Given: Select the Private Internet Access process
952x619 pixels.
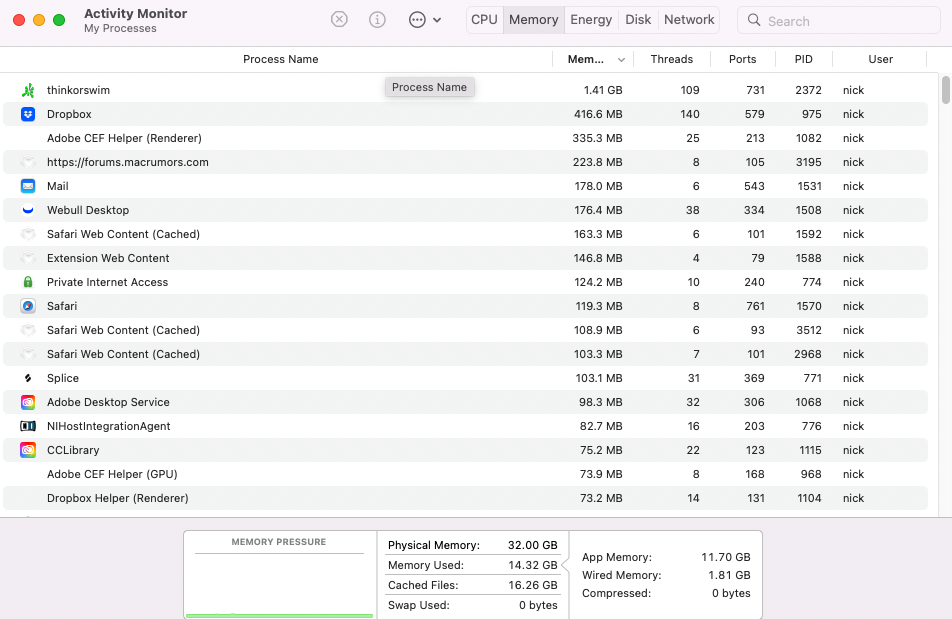Looking at the screenshot, I should pos(107,282).
